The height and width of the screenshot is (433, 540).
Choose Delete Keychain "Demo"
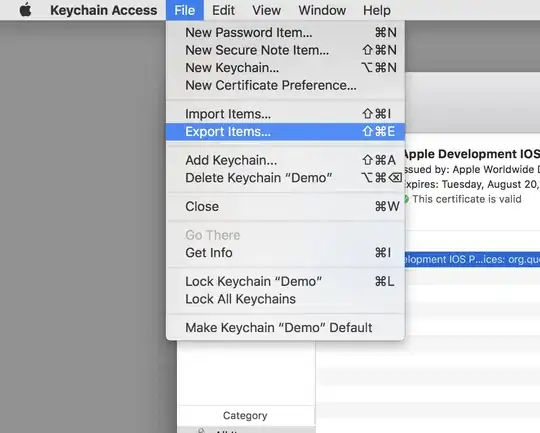tap(285, 178)
